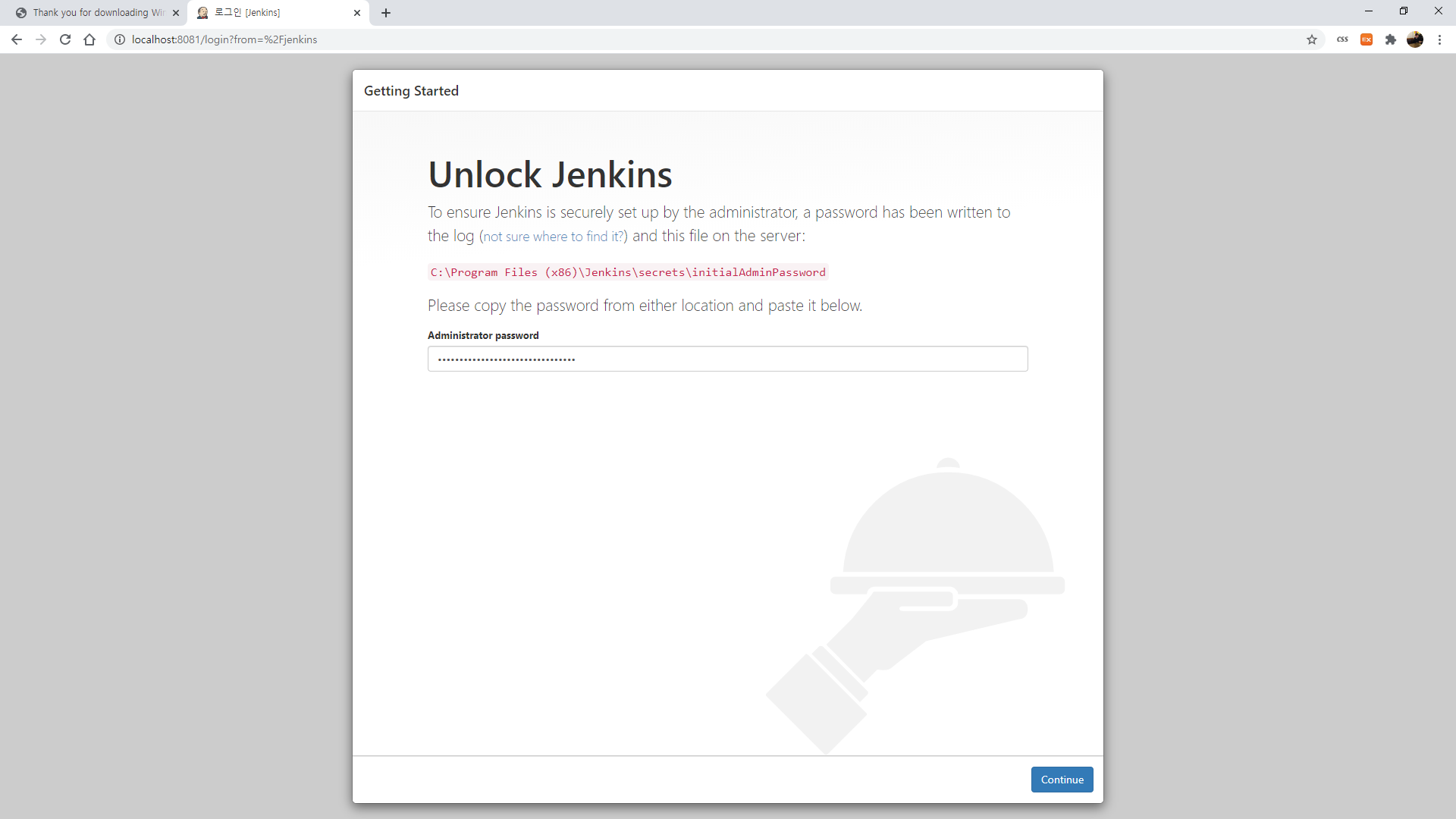
Task: Click the Getting Started header text
Action: [411, 91]
